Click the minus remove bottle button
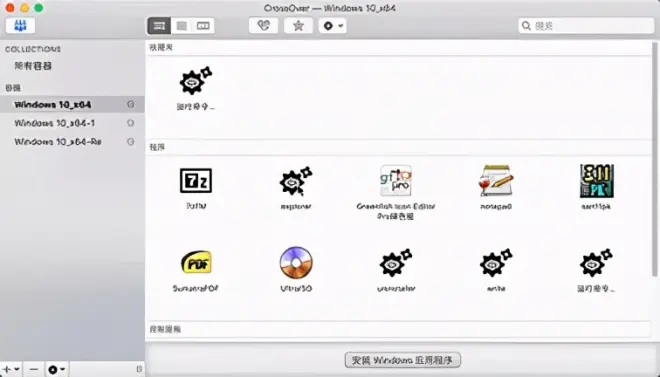 (x=34, y=369)
